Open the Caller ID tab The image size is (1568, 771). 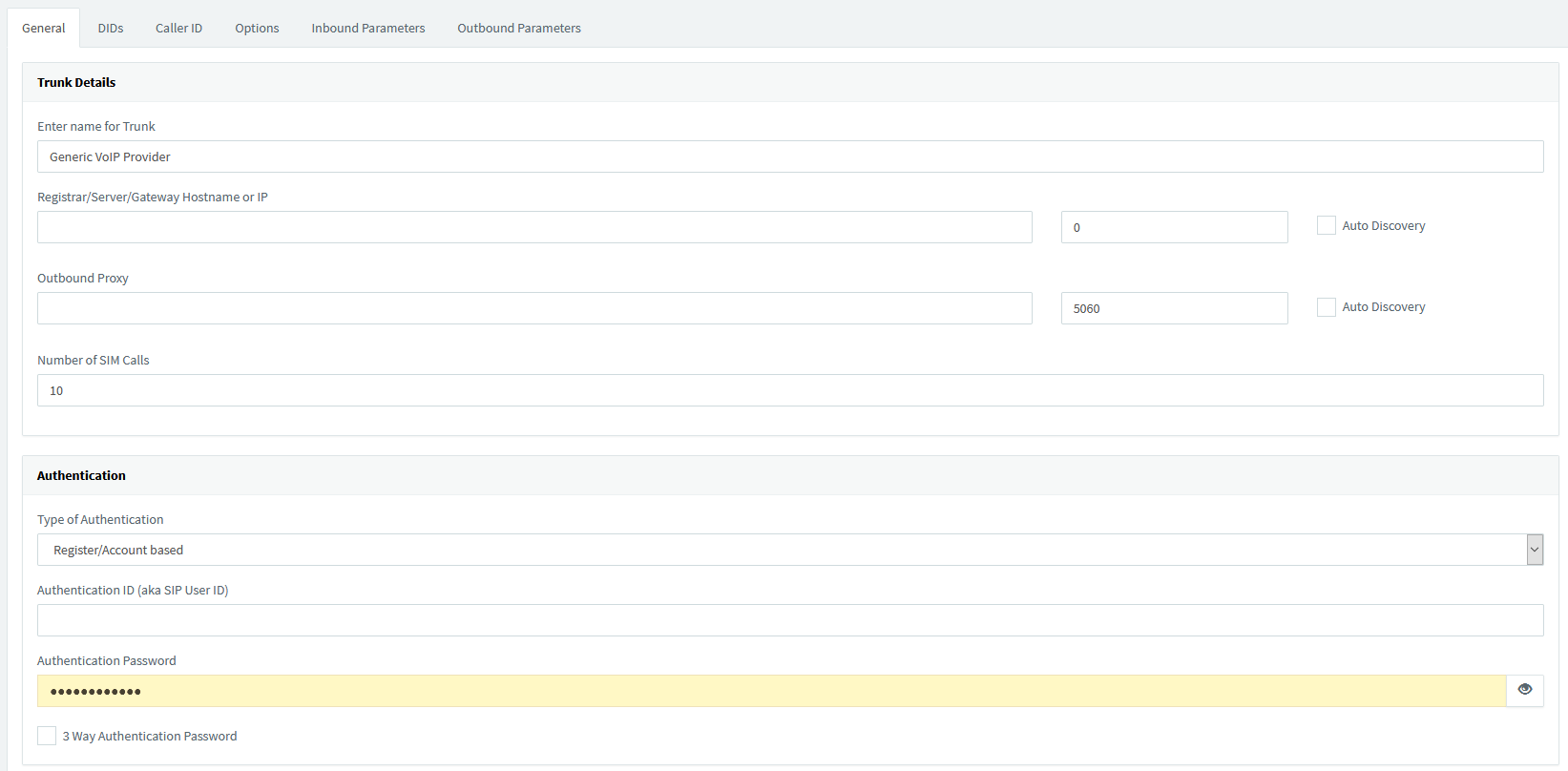pos(178,28)
